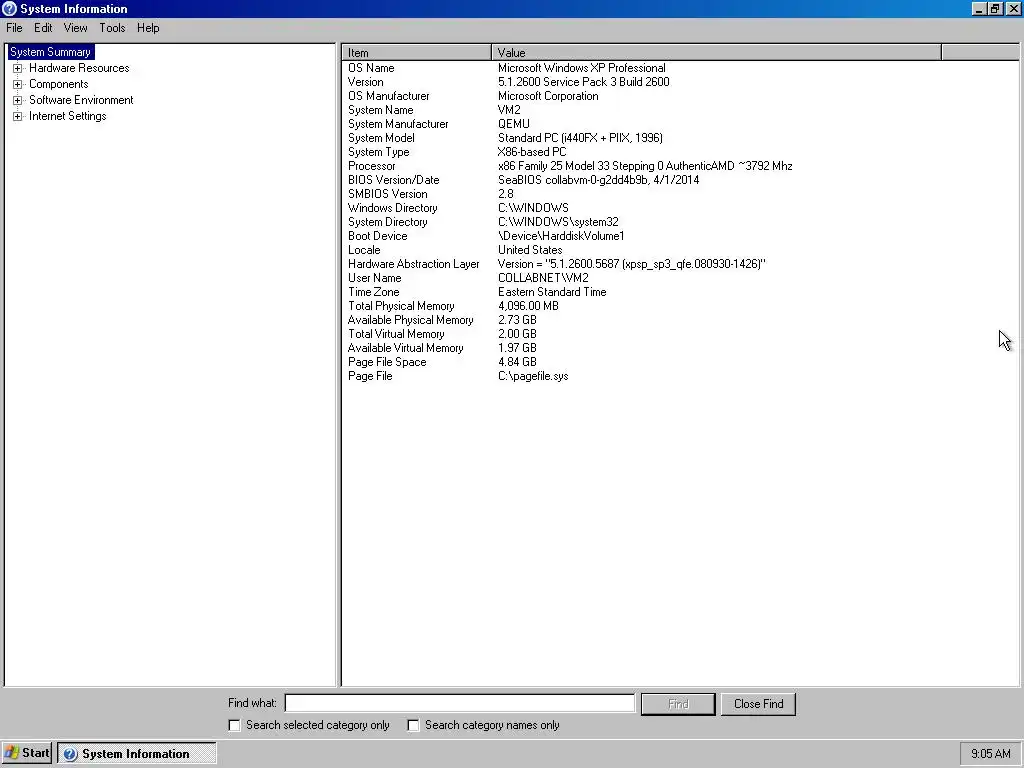Expand the Internet Settings tree node
Screen dimensions: 1024x768
[18, 116]
